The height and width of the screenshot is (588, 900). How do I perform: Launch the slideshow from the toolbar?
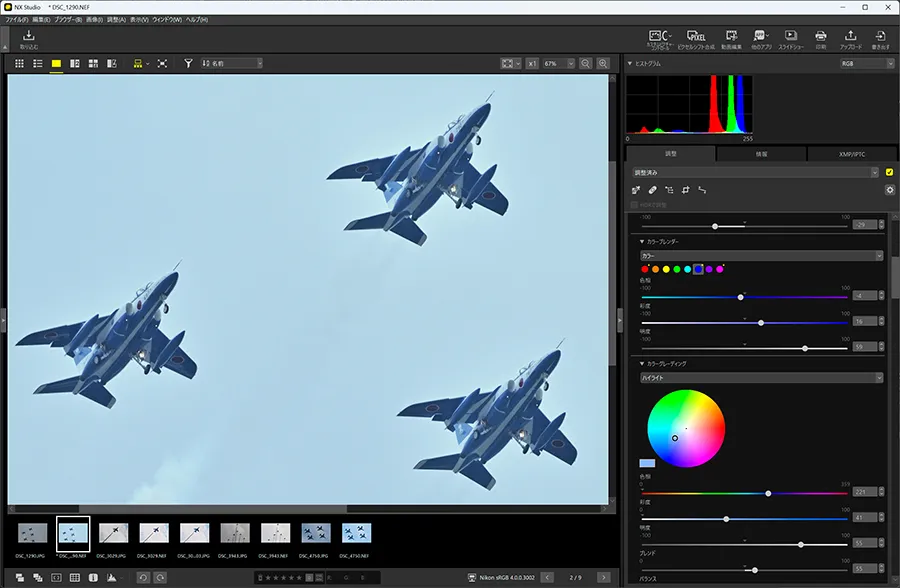[x=789, y=38]
